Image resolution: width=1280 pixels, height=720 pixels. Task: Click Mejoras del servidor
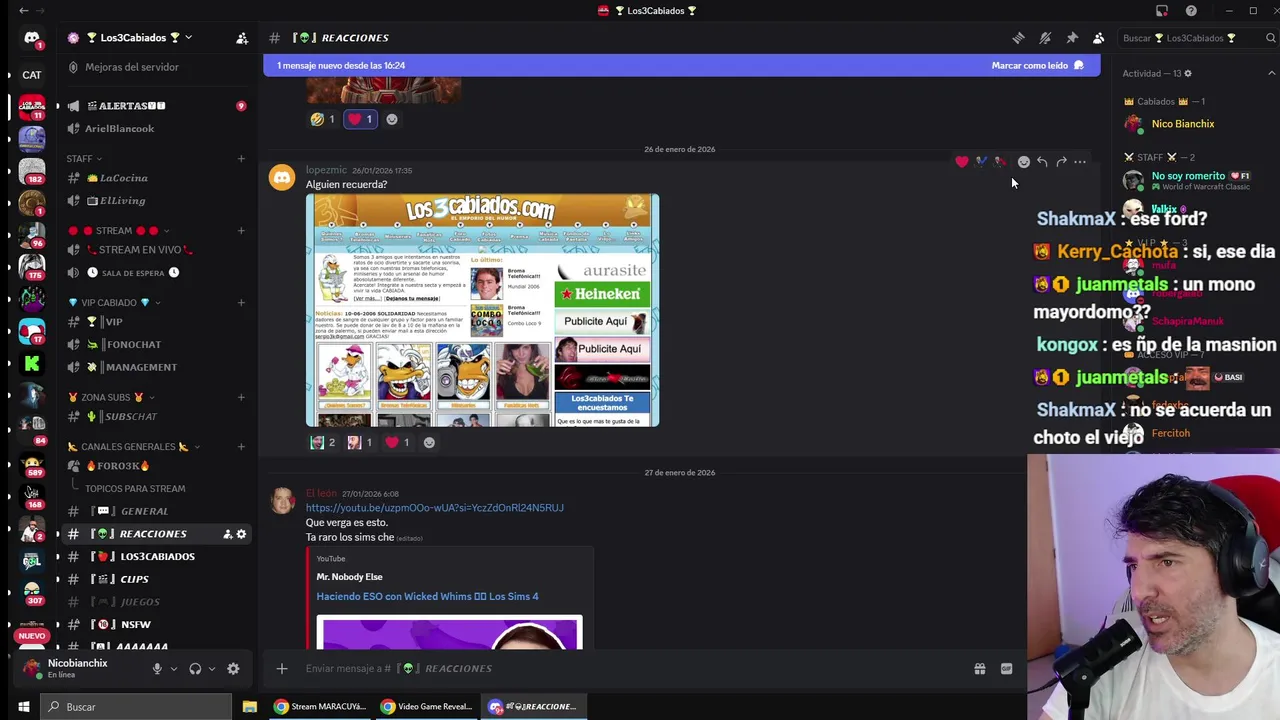pos(155,67)
